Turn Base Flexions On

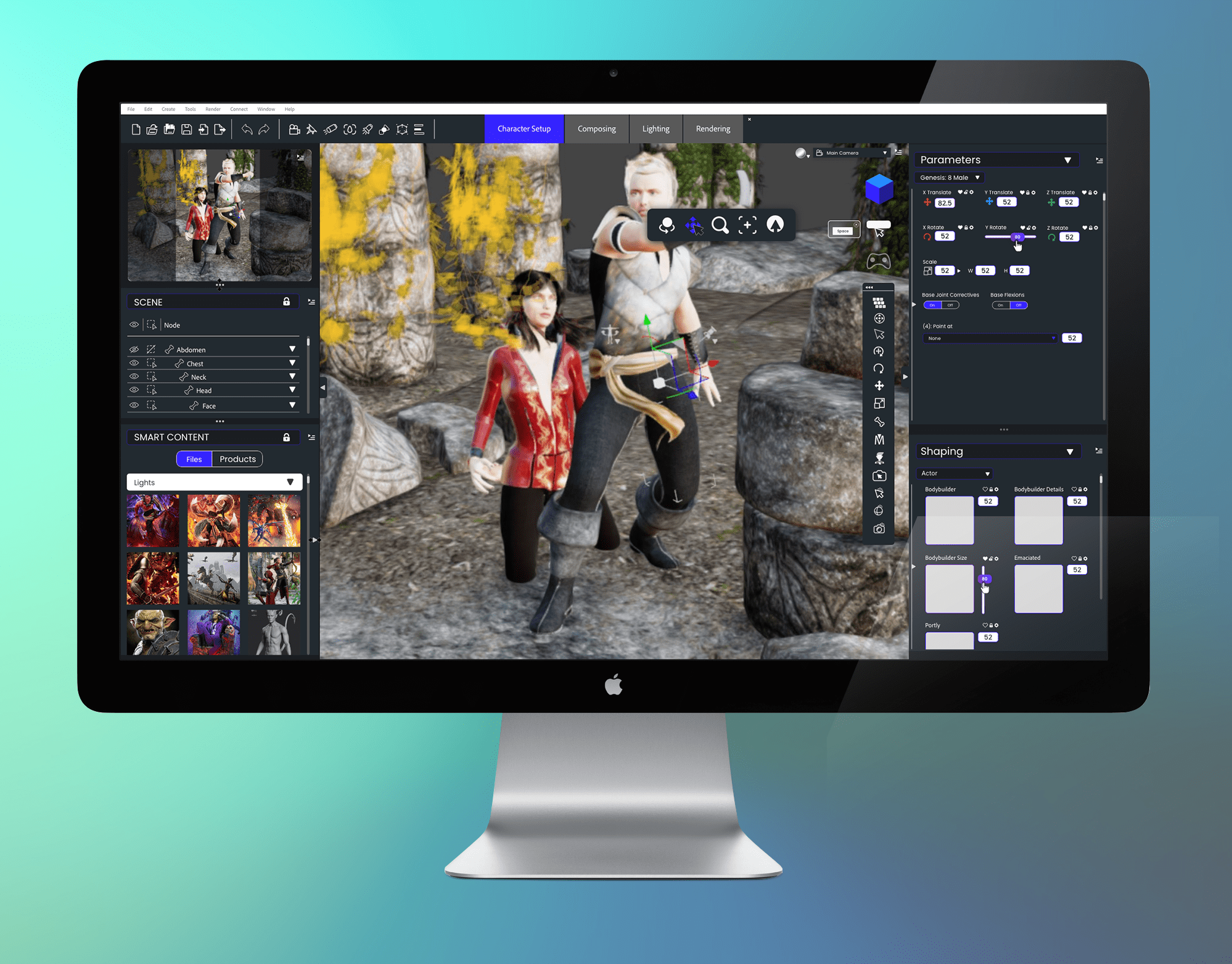point(1000,305)
